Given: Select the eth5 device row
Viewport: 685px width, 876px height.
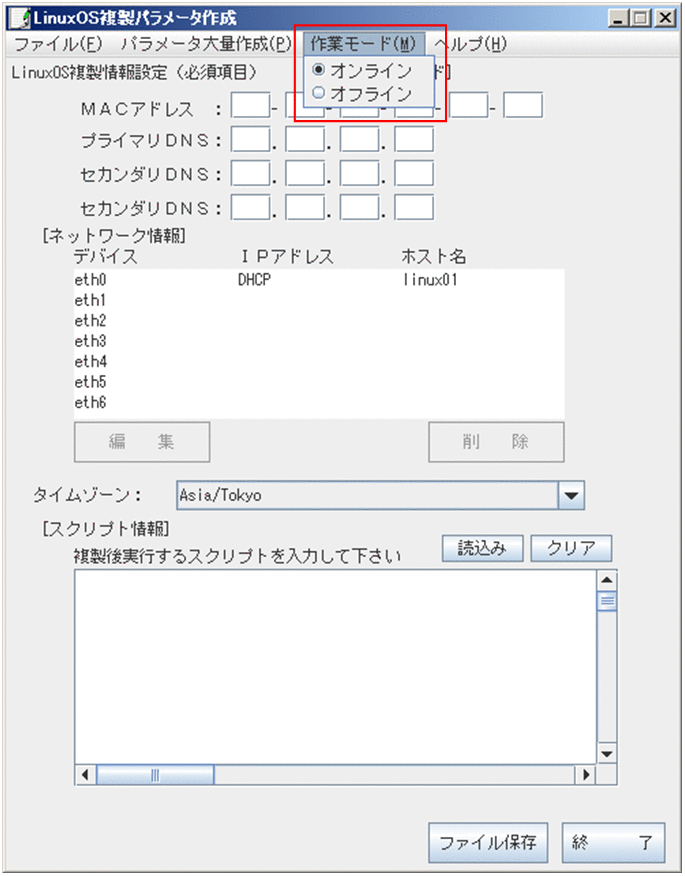Looking at the screenshot, I should click(x=319, y=382).
